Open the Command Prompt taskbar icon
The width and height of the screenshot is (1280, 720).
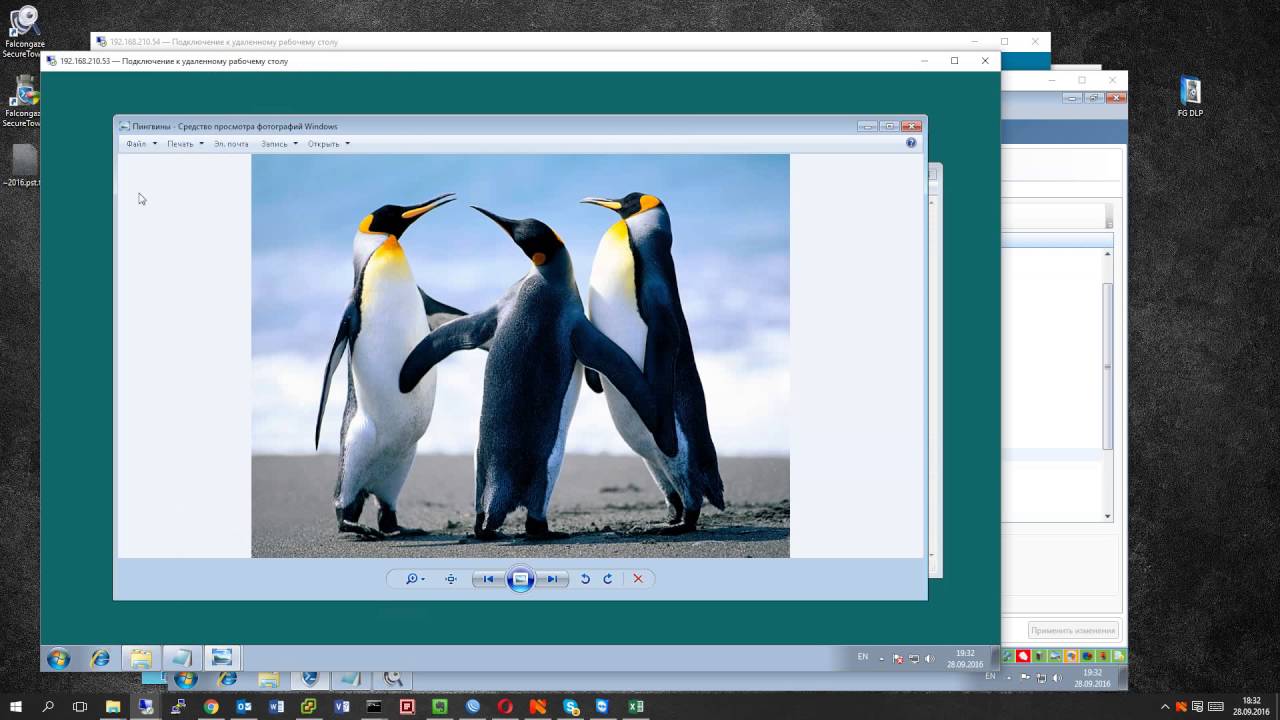374,707
